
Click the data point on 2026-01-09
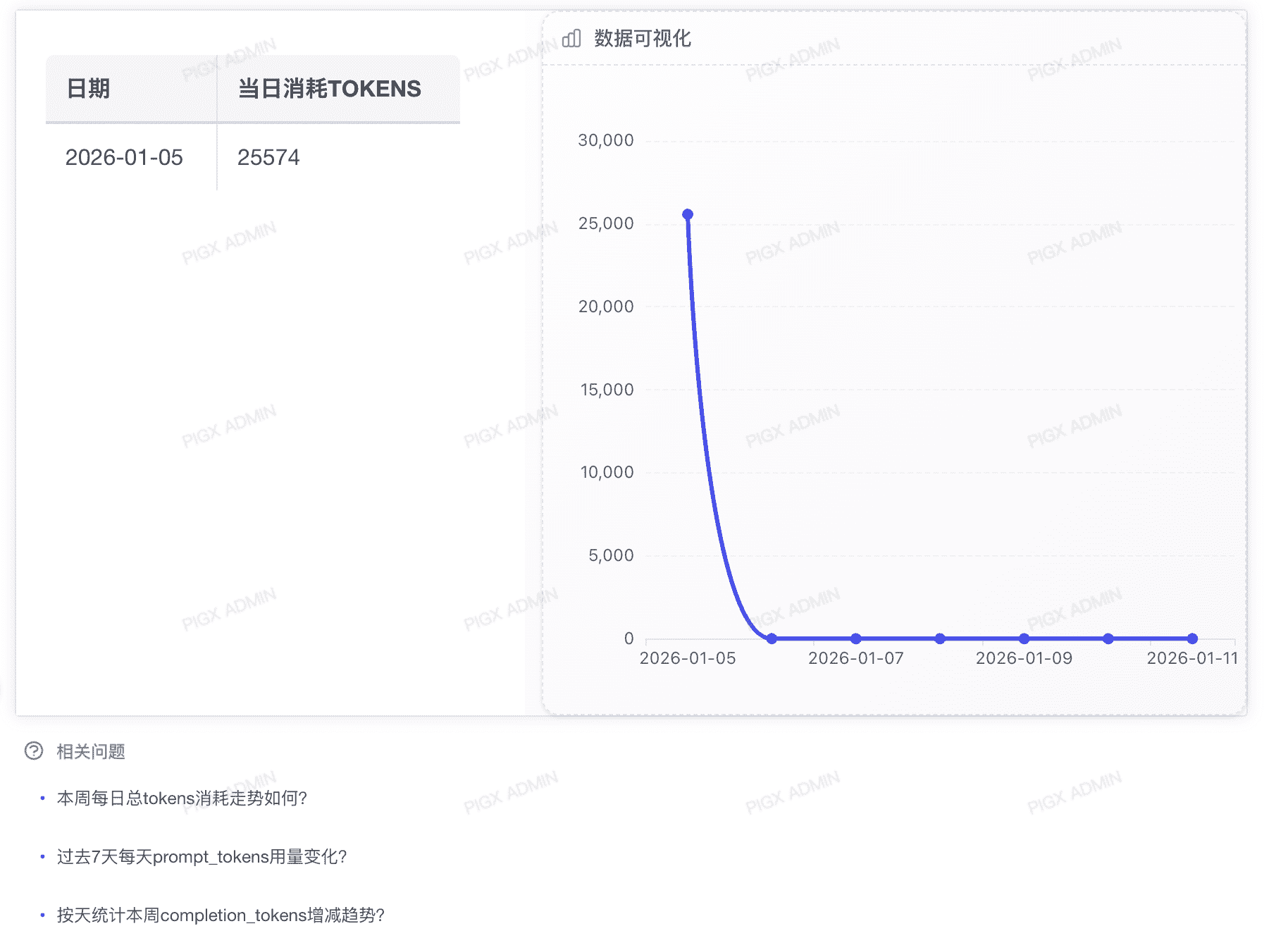(x=1024, y=639)
